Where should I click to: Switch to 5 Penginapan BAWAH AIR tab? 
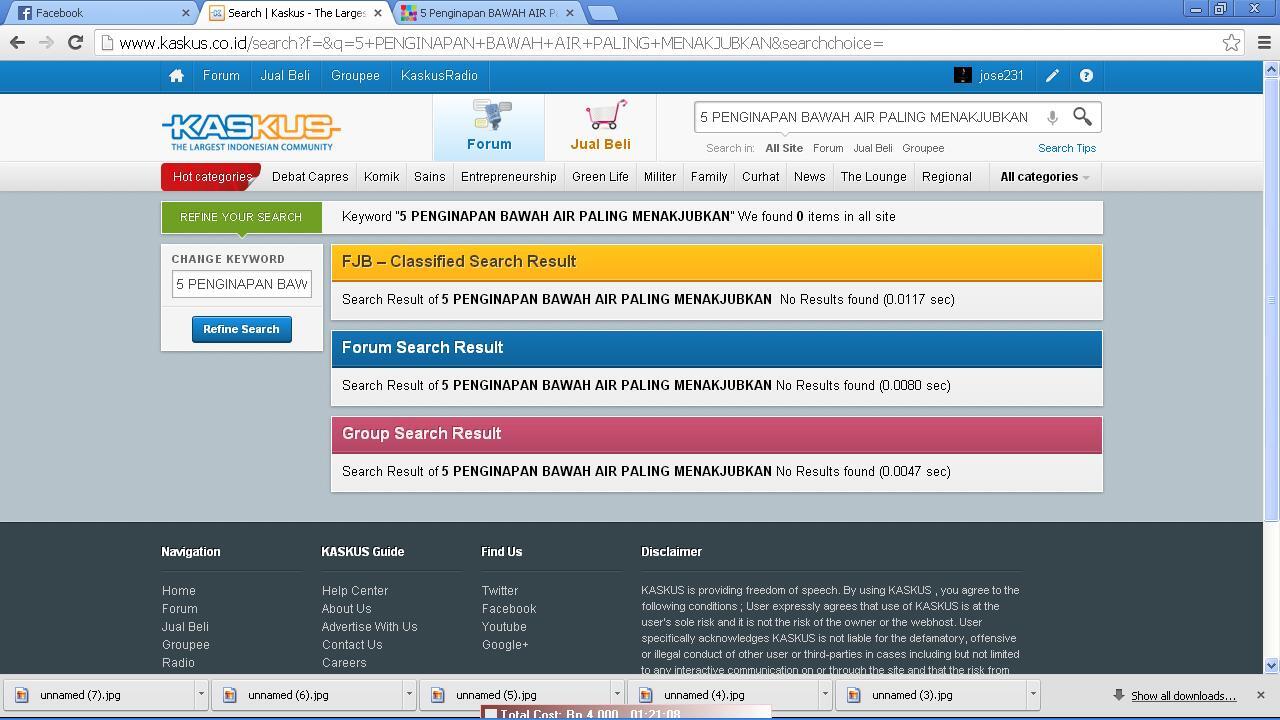[488, 13]
